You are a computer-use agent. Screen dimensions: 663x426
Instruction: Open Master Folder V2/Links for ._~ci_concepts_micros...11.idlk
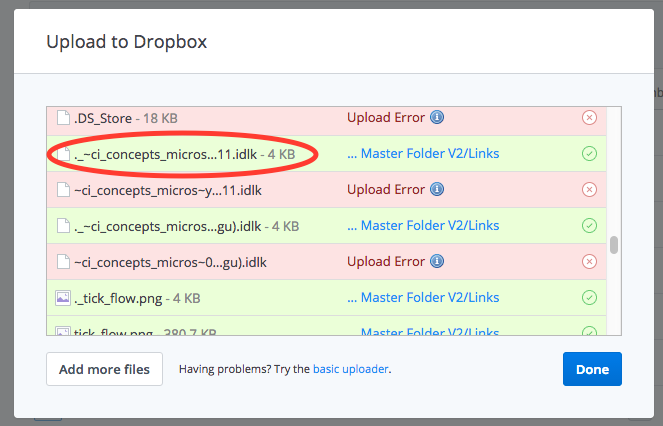point(423,153)
